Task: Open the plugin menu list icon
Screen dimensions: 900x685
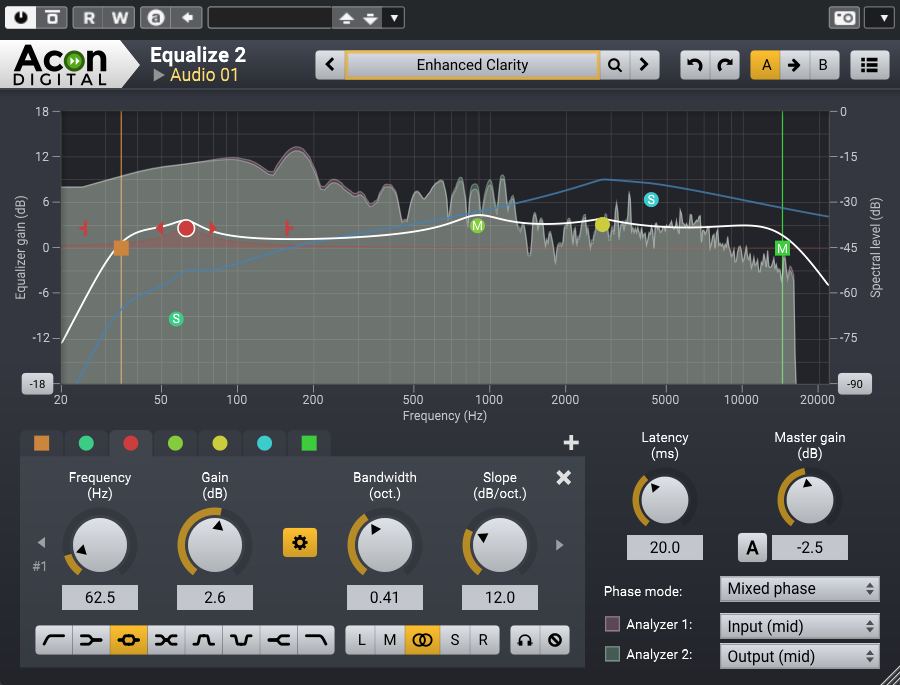Action: (x=870, y=65)
